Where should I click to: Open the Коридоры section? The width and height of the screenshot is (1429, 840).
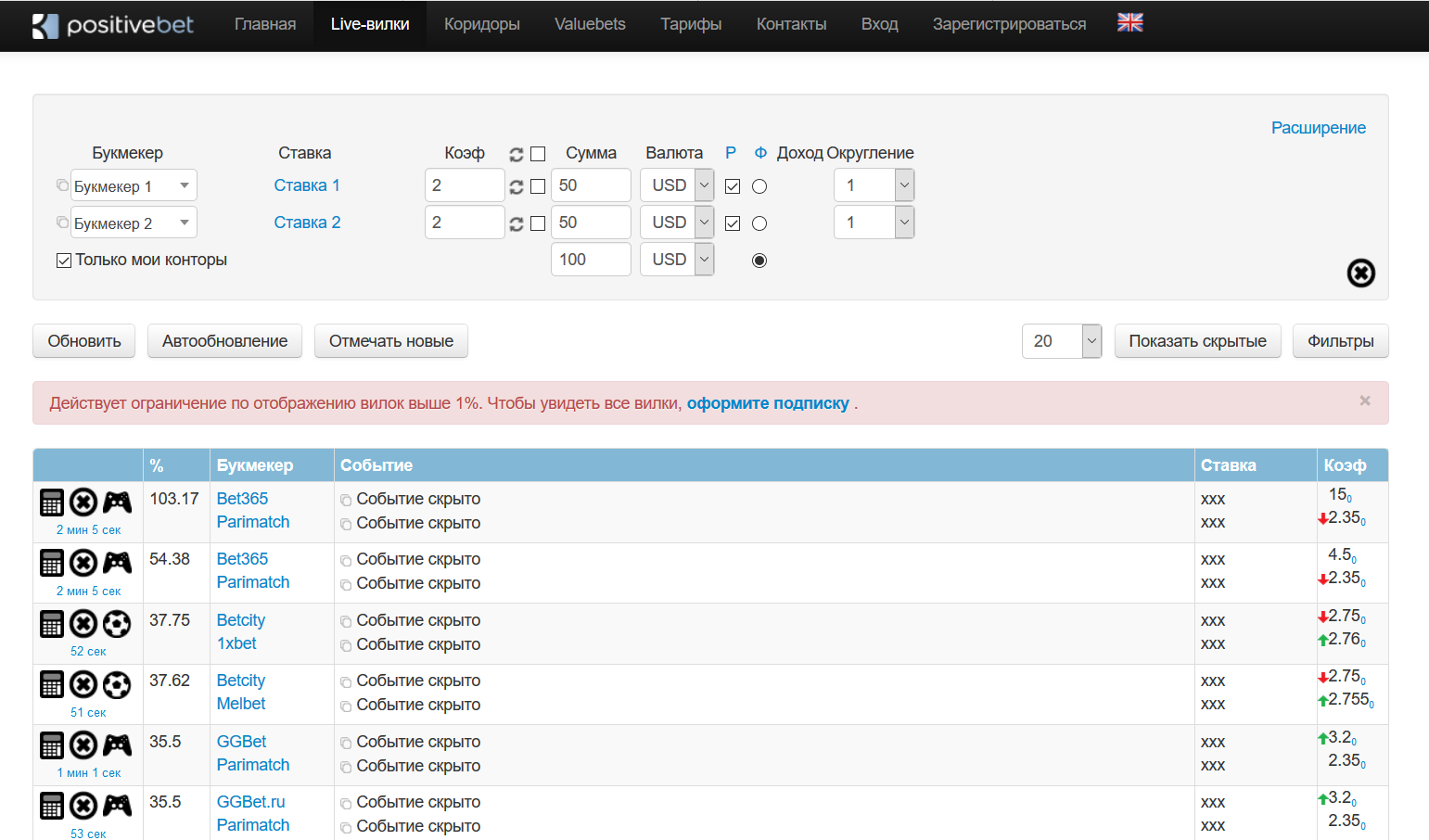pyautogui.click(x=482, y=24)
